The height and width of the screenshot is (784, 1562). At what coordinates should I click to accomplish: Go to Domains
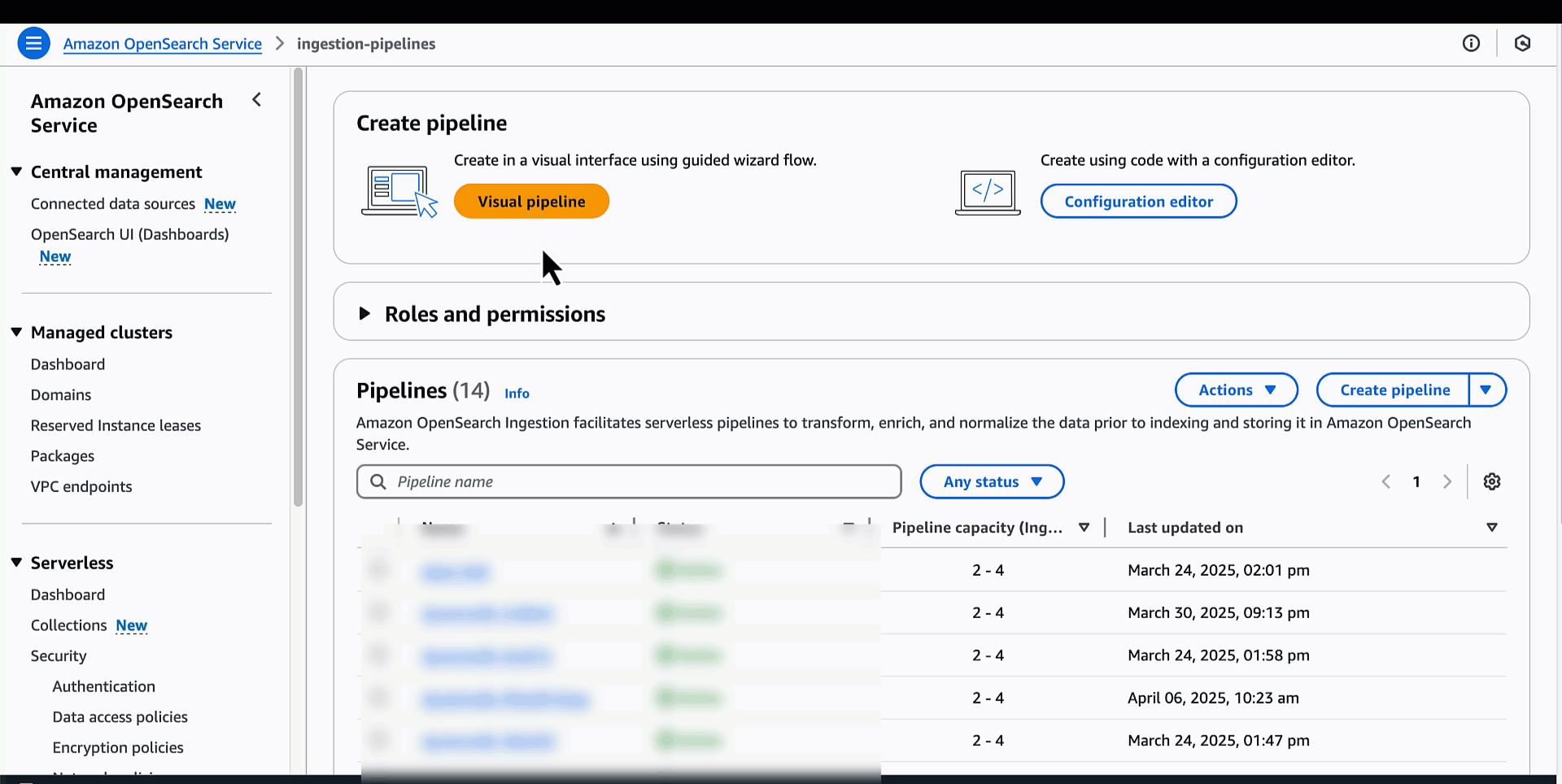click(61, 394)
